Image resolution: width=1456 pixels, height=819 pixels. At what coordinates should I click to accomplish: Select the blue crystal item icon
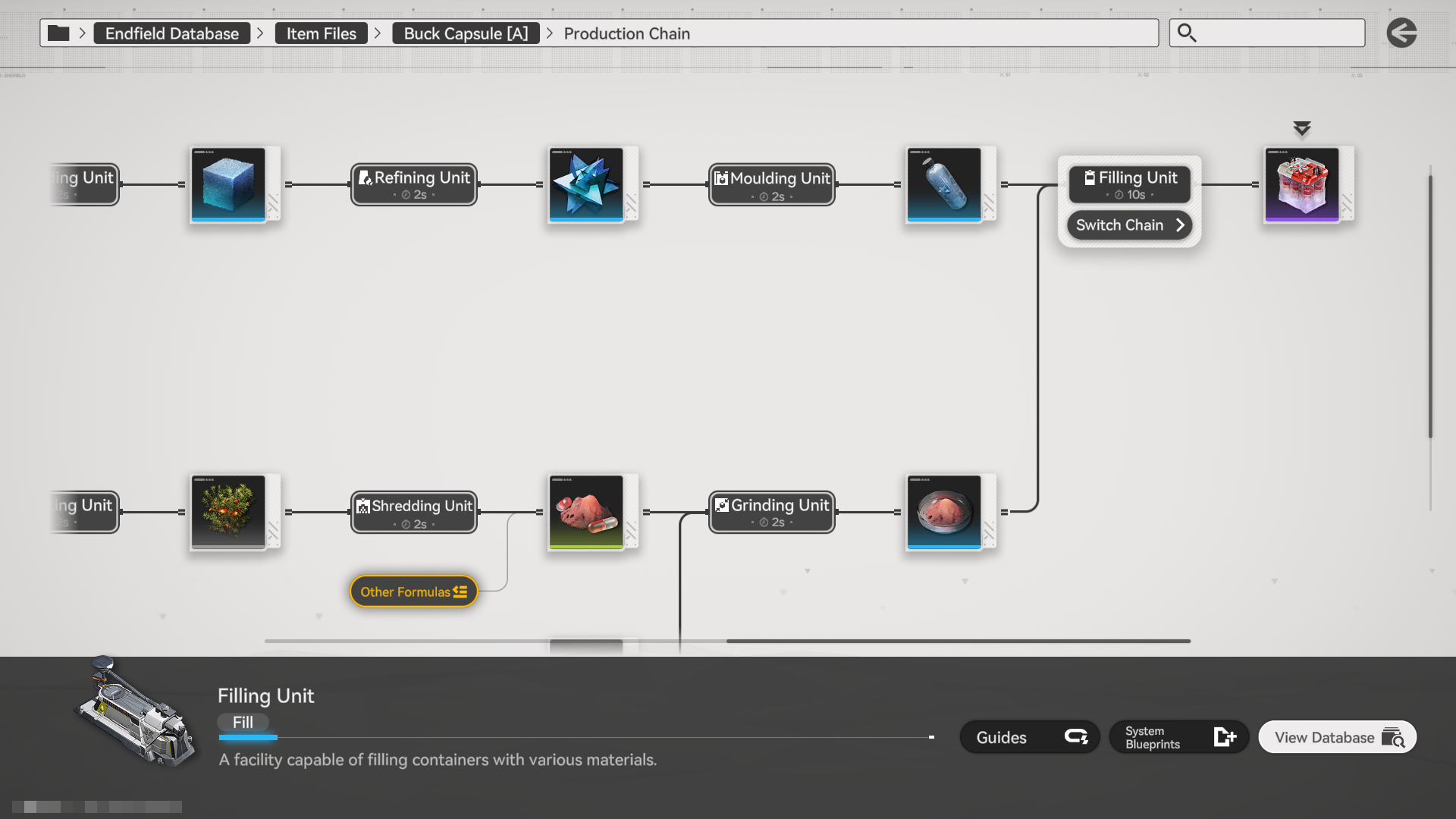[x=586, y=184]
